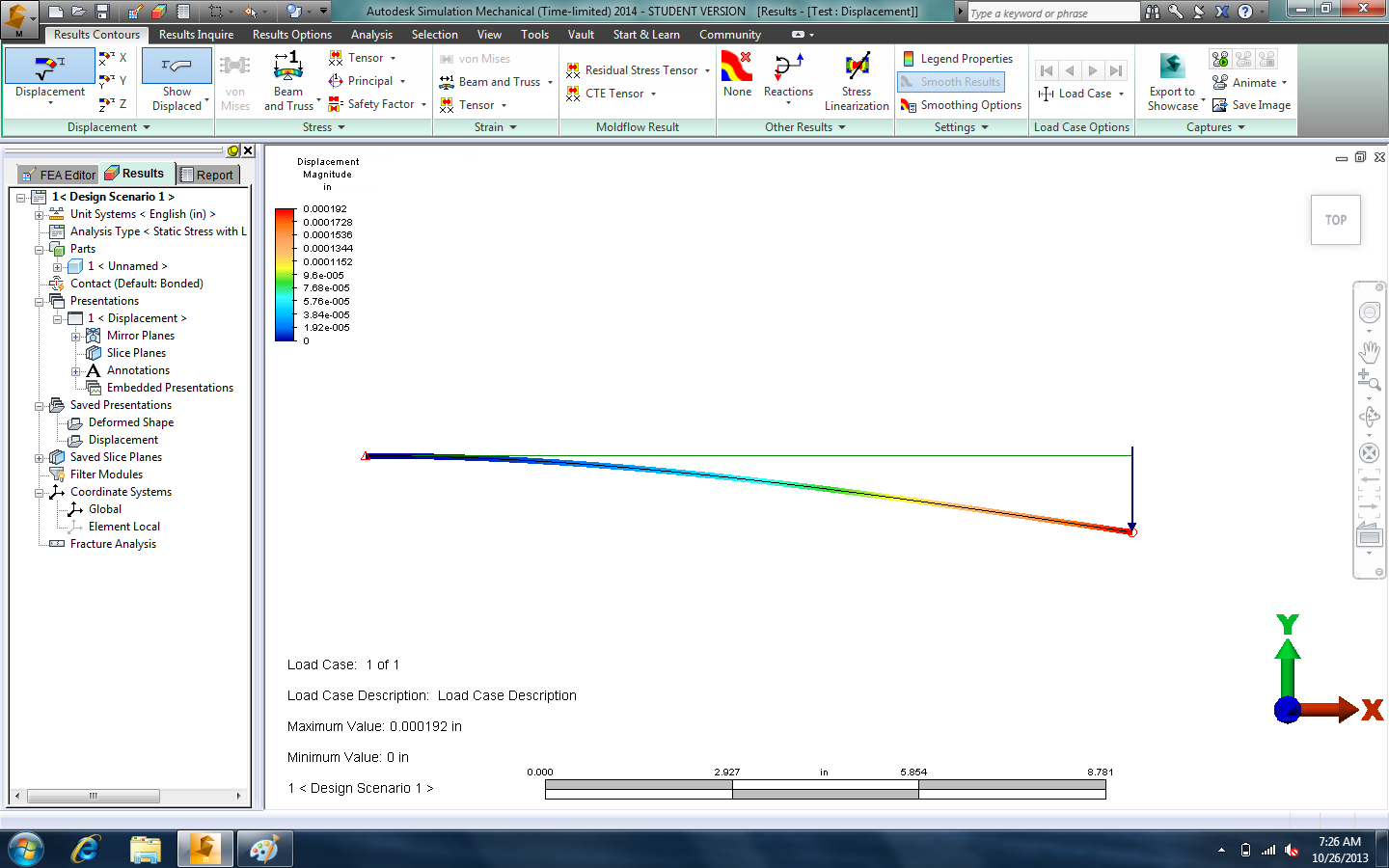
Task: Open the Selection ribbon tab
Action: tap(435, 35)
